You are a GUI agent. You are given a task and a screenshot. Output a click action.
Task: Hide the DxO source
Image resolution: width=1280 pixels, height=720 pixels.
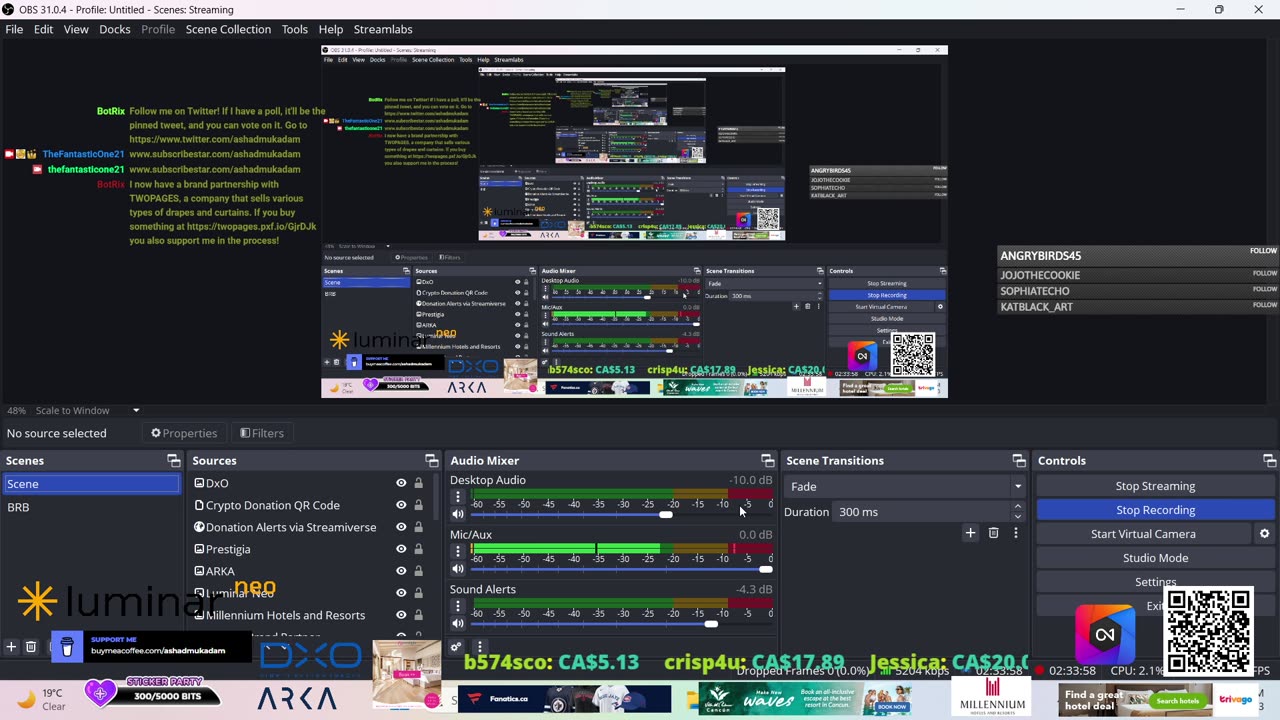click(401, 483)
